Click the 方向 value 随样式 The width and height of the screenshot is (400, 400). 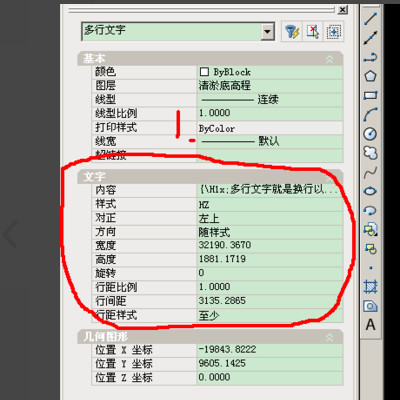pyautogui.click(x=270, y=232)
